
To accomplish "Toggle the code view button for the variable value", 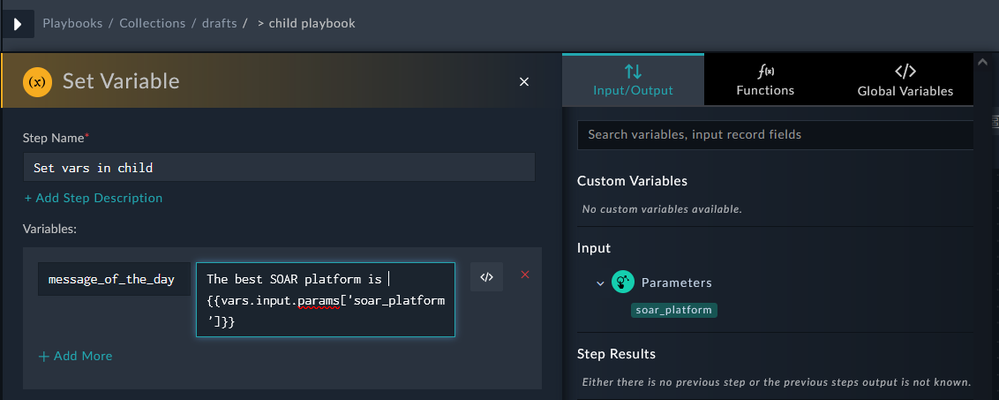I will coord(486,277).
